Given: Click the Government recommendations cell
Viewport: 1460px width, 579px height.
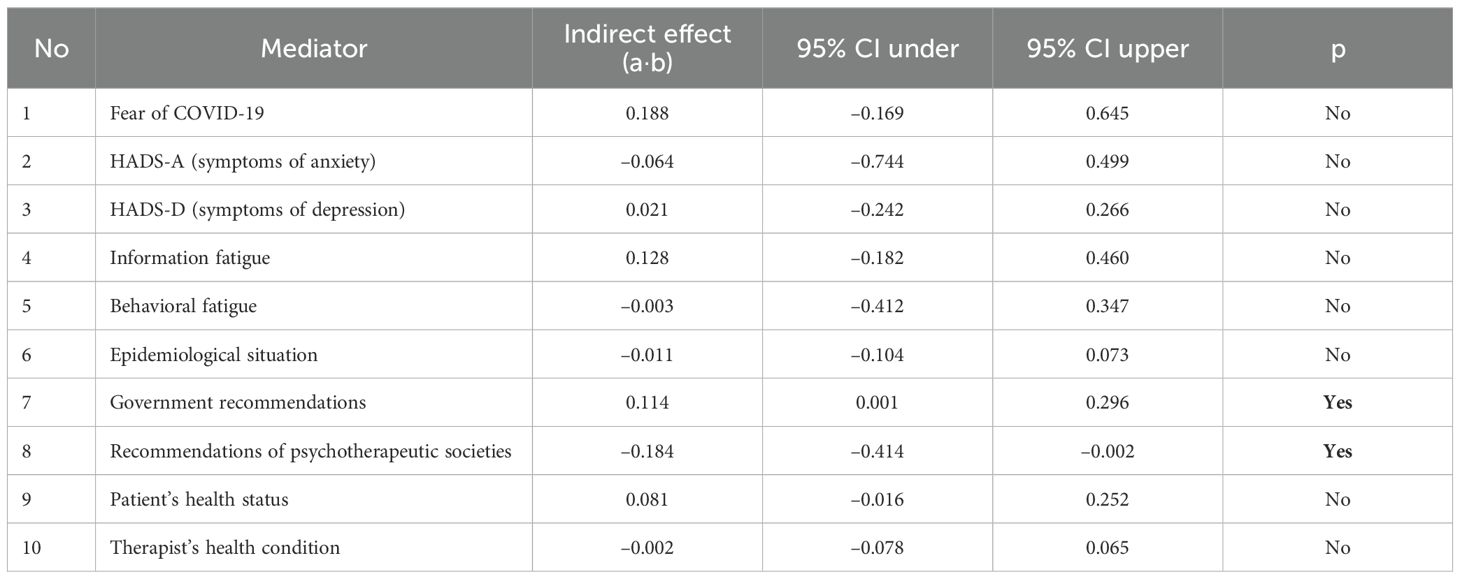Looking at the screenshot, I should [x=238, y=403].
